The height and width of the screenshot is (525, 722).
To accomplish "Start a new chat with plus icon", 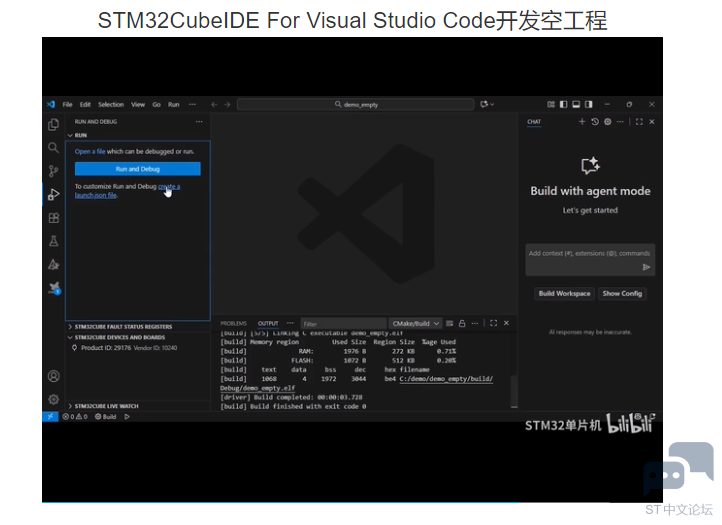I will tap(582, 122).
